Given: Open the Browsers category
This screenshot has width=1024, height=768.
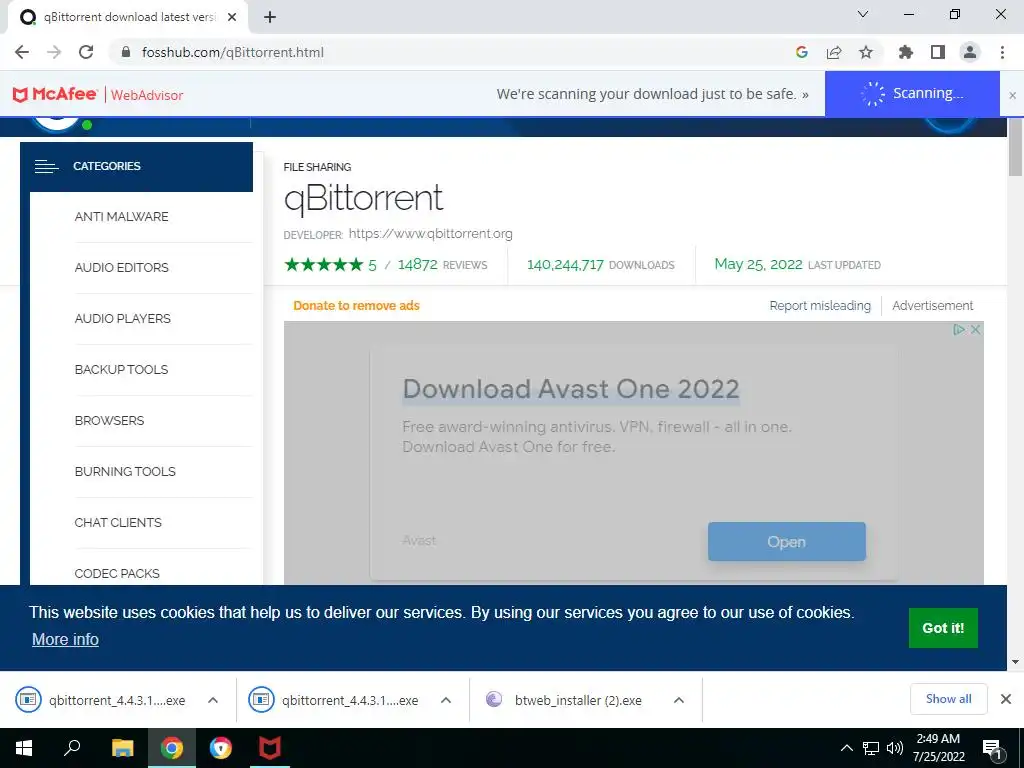Looking at the screenshot, I should [x=109, y=421].
